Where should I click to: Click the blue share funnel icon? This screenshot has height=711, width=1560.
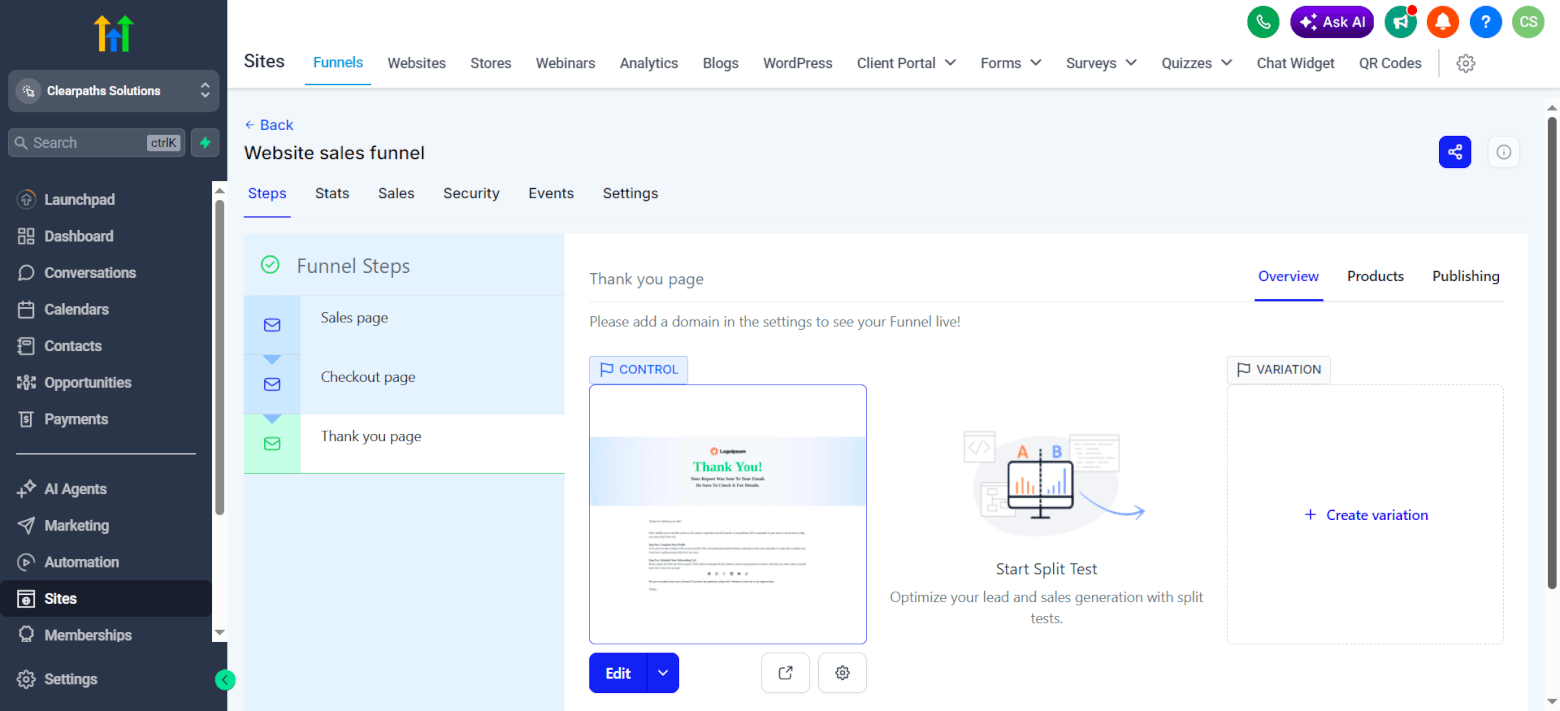click(1454, 152)
